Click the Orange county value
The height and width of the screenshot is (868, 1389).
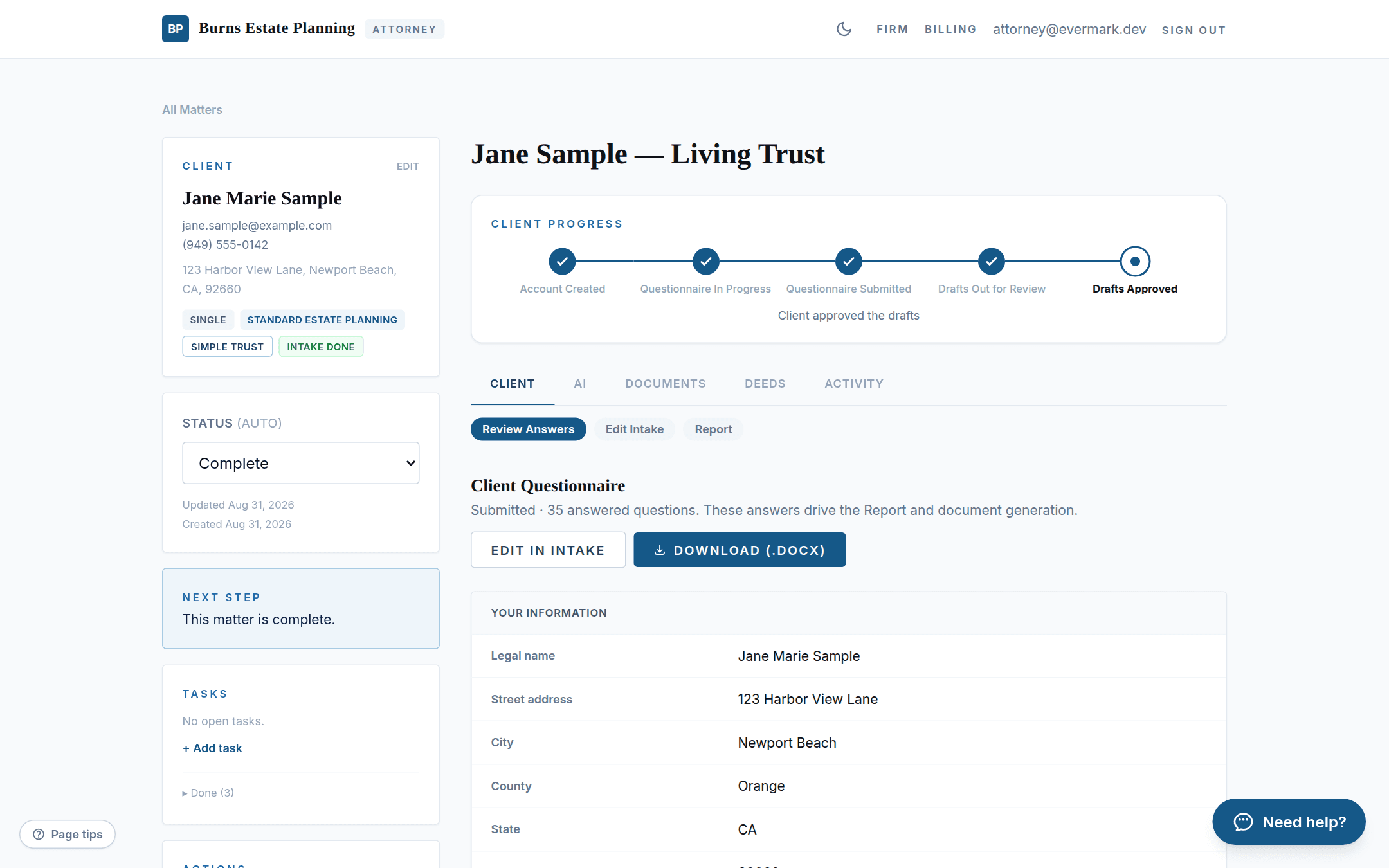pos(761,786)
